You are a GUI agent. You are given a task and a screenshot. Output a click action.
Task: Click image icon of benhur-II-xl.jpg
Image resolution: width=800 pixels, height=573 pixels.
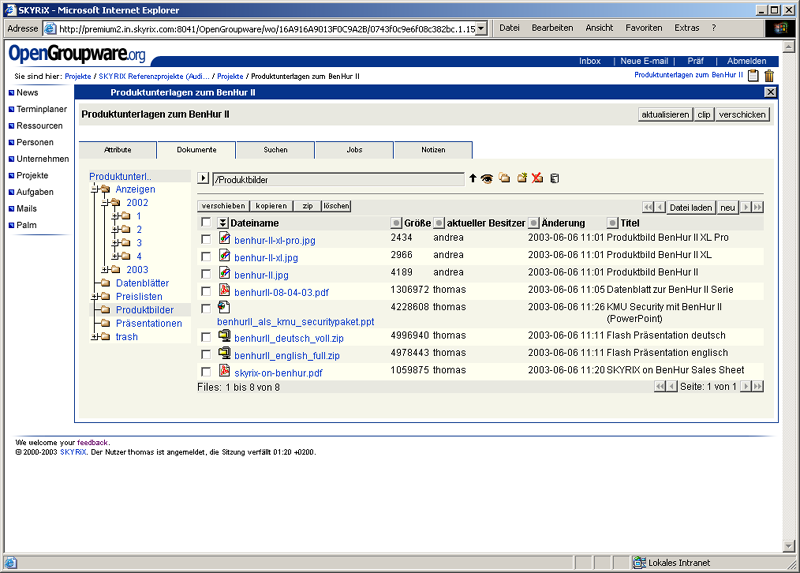pyautogui.click(x=224, y=255)
